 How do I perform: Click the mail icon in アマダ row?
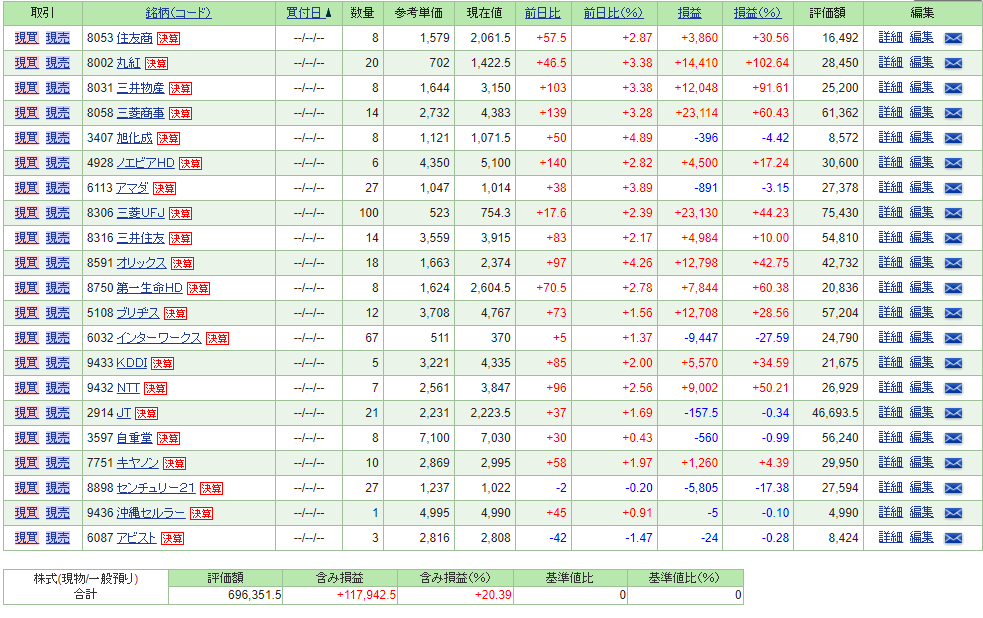click(x=953, y=188)
